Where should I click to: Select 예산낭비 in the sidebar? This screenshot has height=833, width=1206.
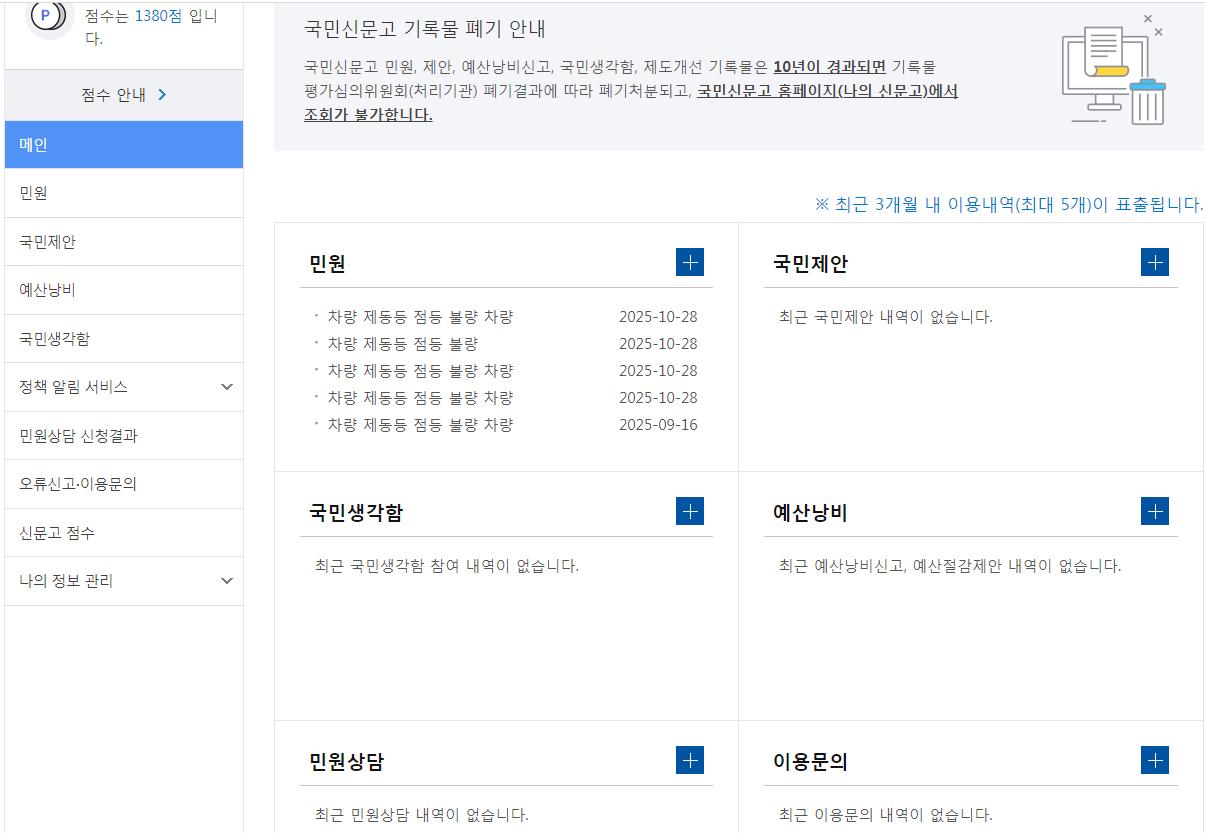[x=124, y=290]
